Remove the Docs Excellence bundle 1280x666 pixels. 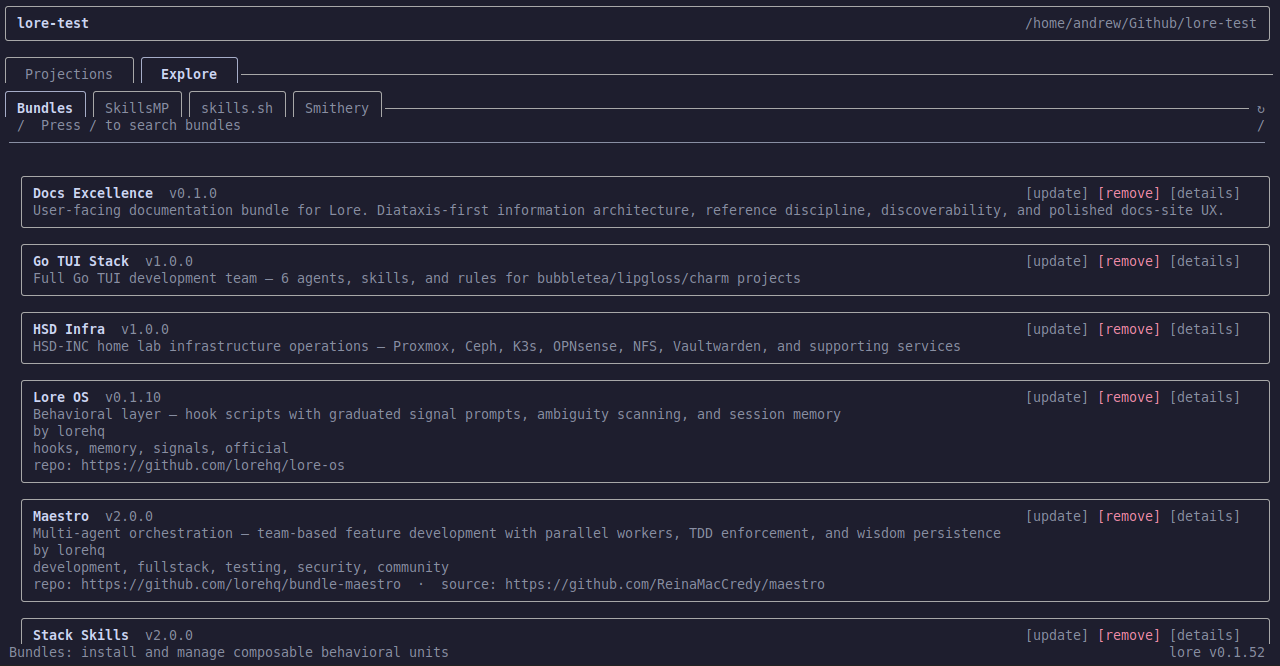pyautogui.click(x=1128, y=193)
